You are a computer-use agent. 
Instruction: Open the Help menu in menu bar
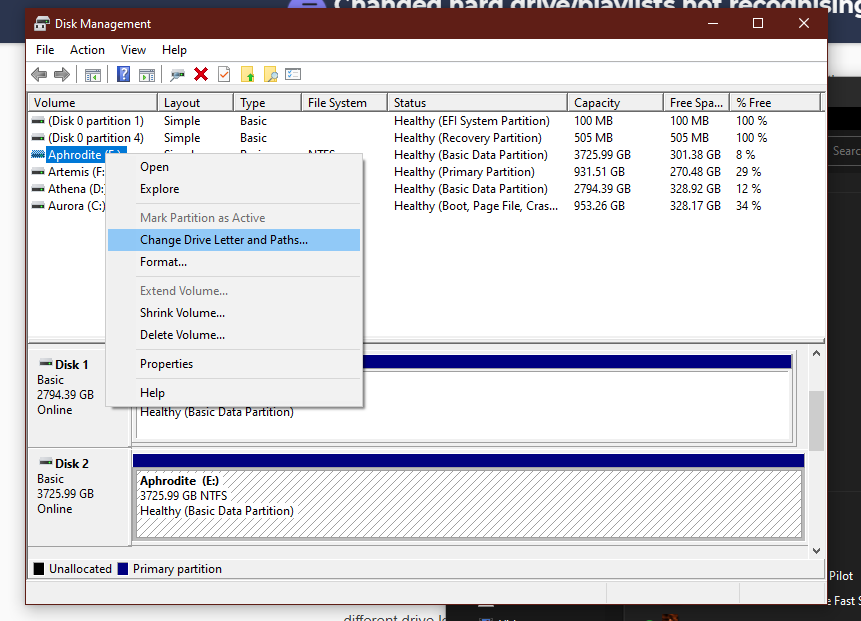(174, 50)
